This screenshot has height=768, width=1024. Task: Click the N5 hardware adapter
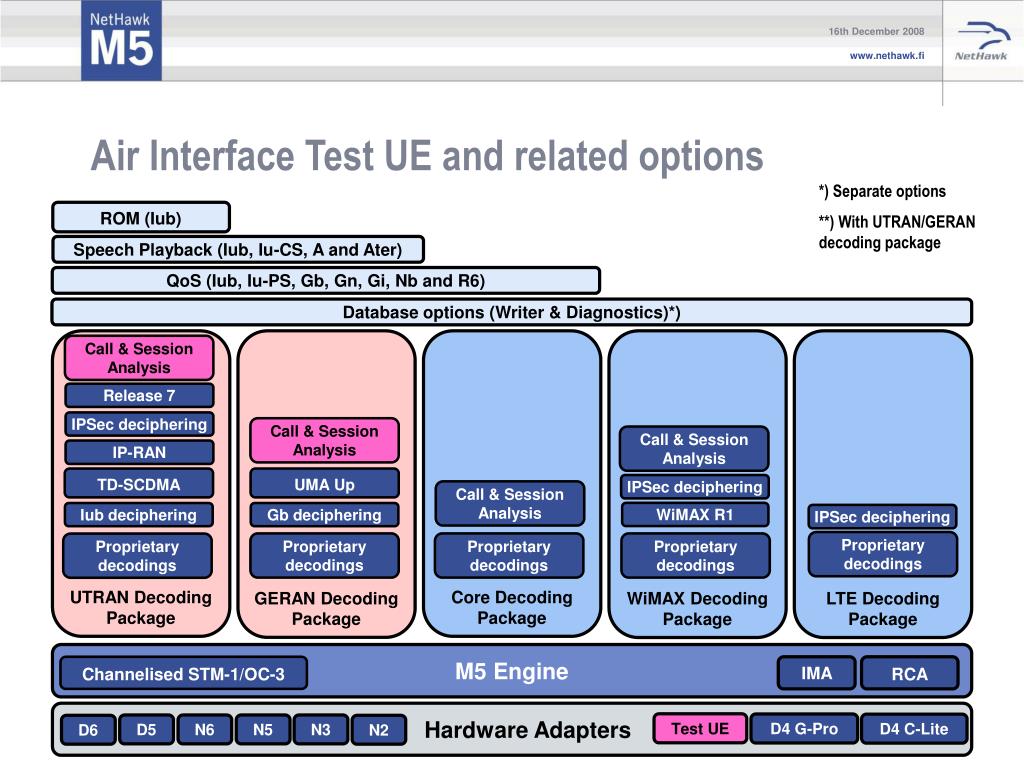click(x=263, y=729)
